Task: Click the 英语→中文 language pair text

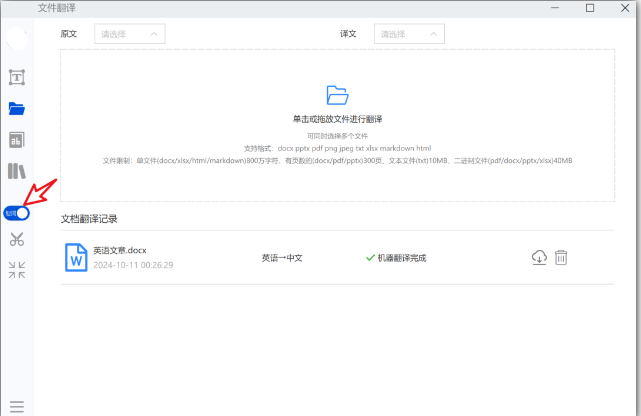Action: click(282, 258)
